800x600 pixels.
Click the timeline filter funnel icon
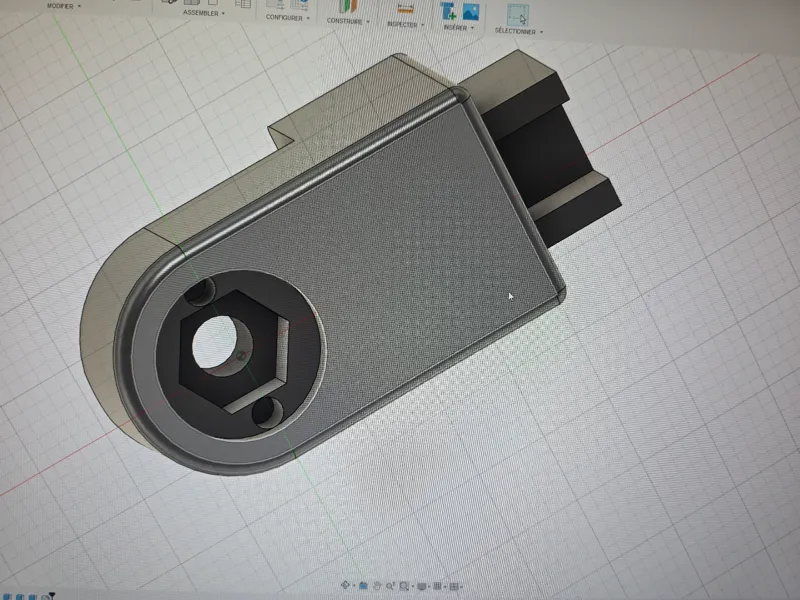pyautogui.click(x=51, y=596)
